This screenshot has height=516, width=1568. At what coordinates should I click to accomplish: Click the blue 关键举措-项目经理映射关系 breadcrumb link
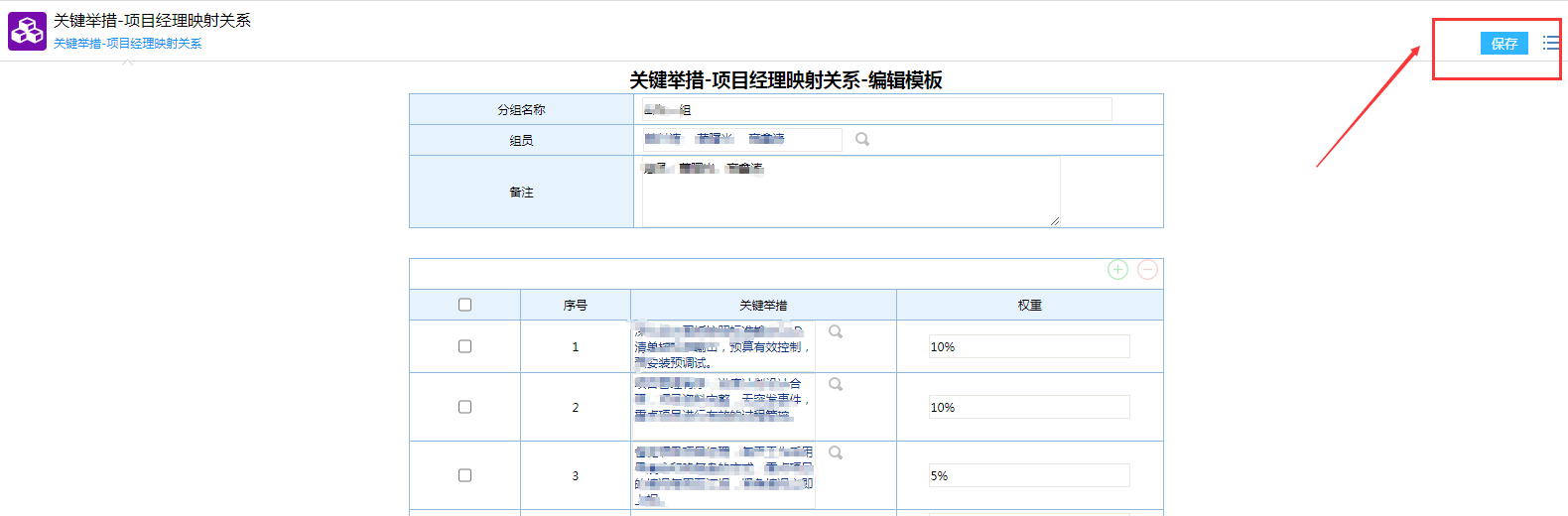click(x=127, y=44)
